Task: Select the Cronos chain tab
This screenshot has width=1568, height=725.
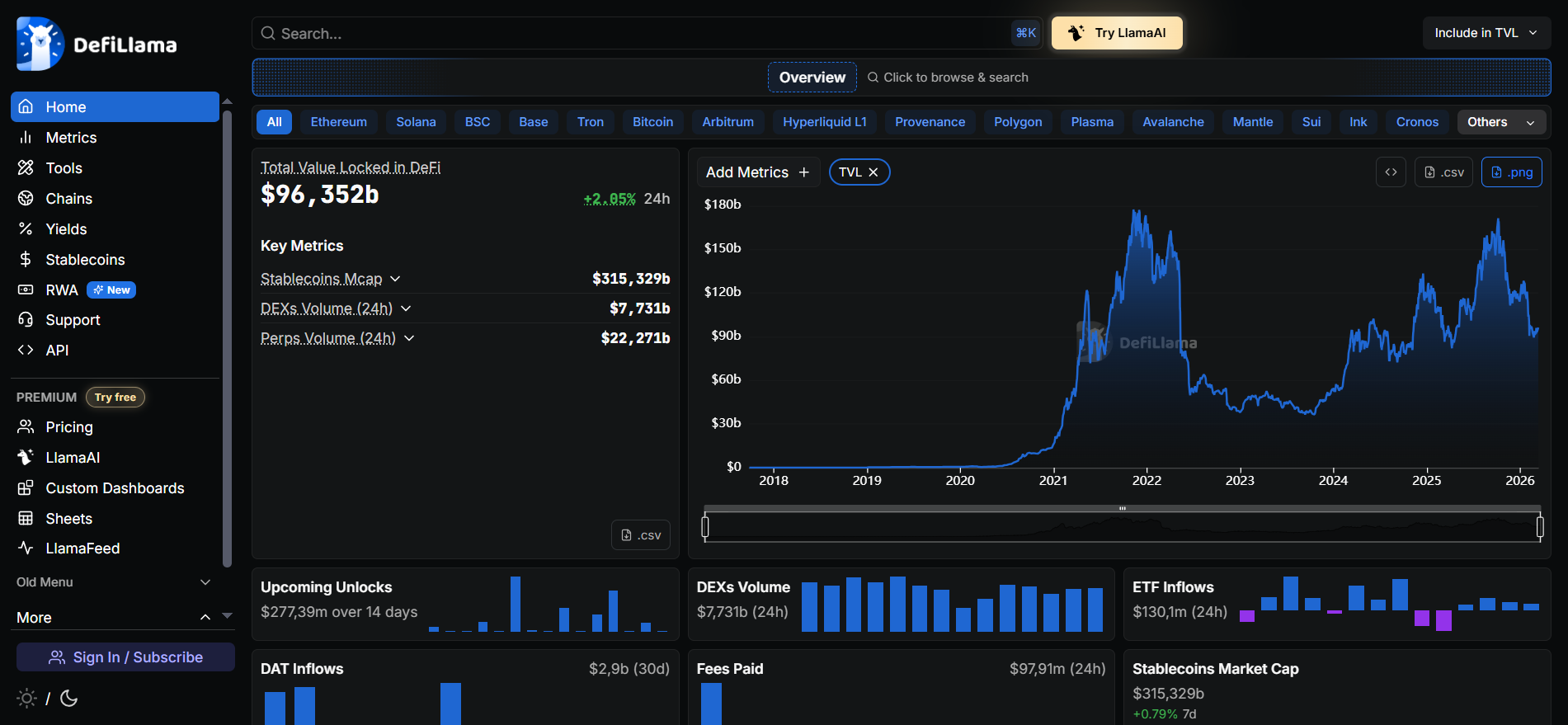Action: click(1417, 122)
